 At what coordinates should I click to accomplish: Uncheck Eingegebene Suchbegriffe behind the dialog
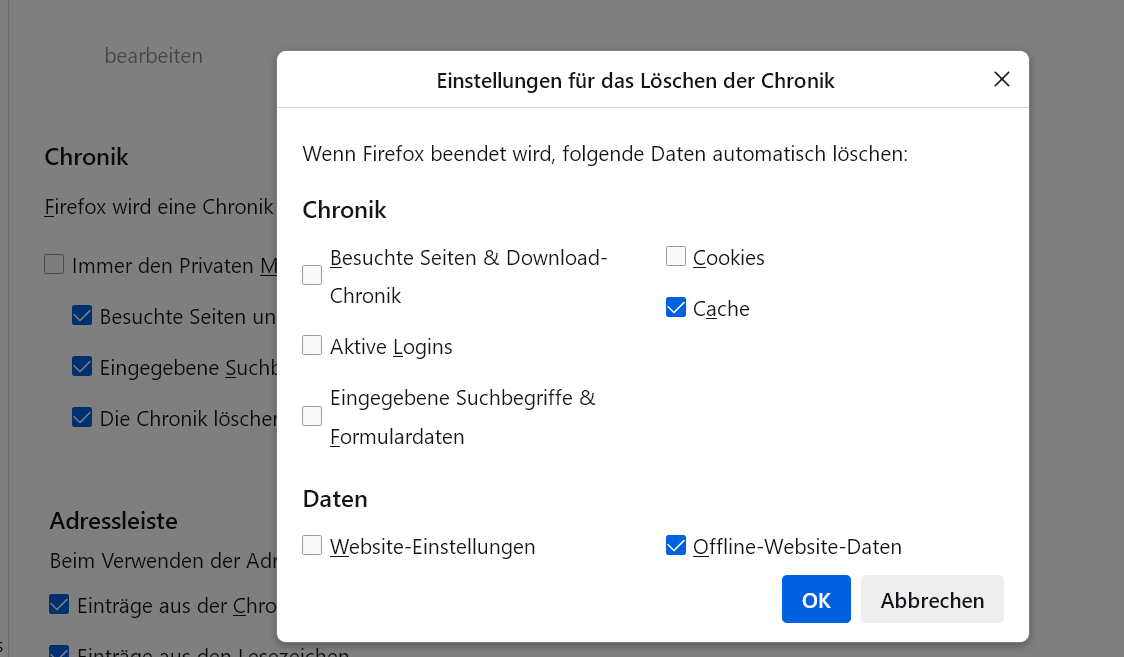(82, 367)
